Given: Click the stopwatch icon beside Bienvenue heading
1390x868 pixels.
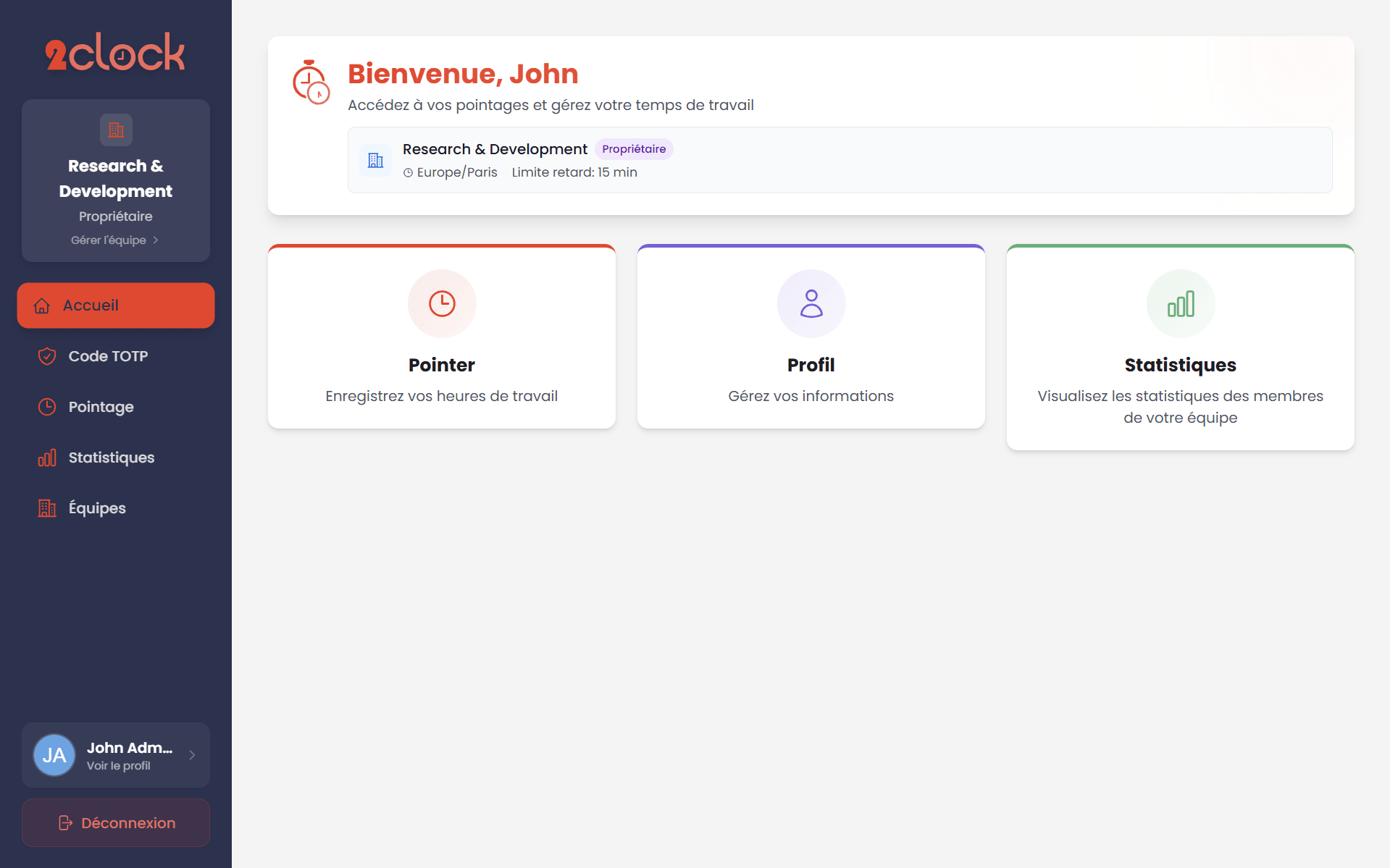Looking at the screenshot, I should (x=311, y=82).
